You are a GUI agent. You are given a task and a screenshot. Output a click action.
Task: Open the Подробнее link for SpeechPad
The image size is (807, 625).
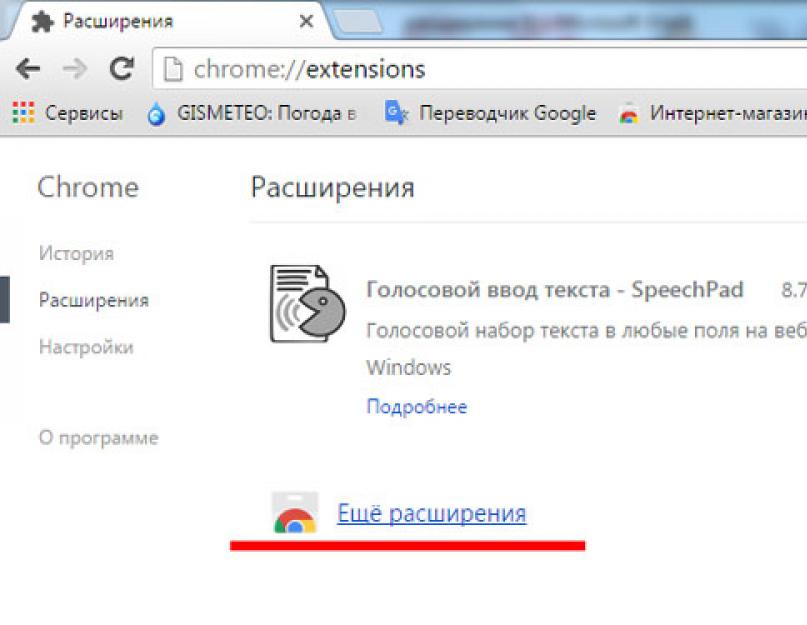[x=417, y=407]
